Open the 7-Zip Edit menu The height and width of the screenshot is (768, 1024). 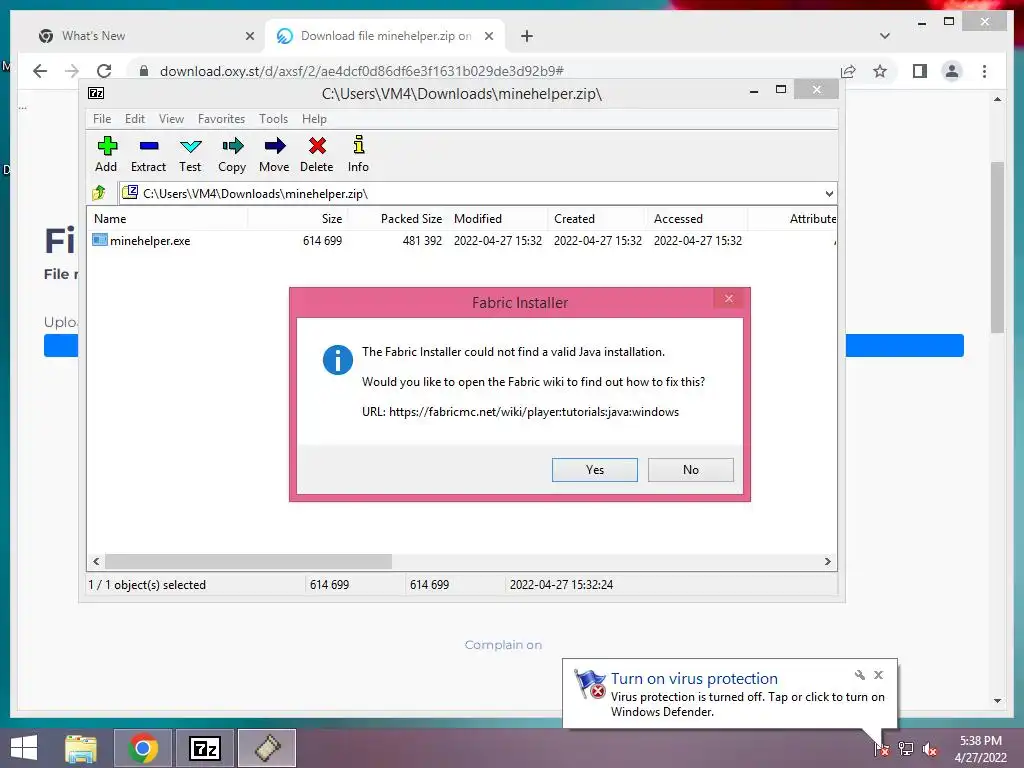(x=135, y=119)
